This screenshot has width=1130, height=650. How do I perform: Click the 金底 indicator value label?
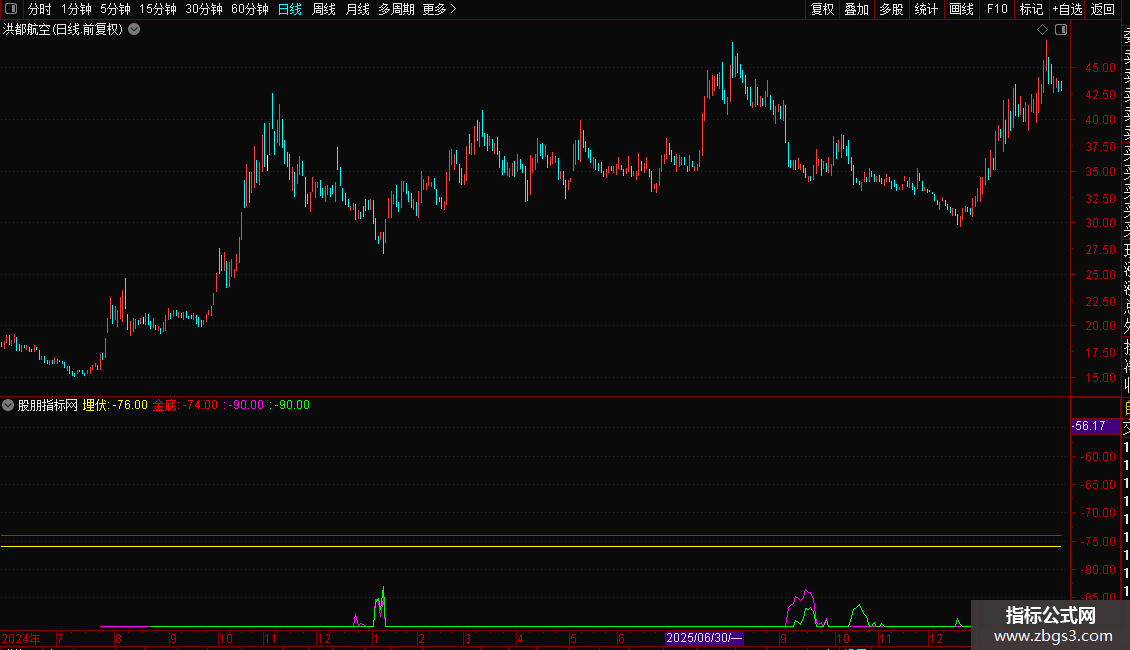click(185, 405)
